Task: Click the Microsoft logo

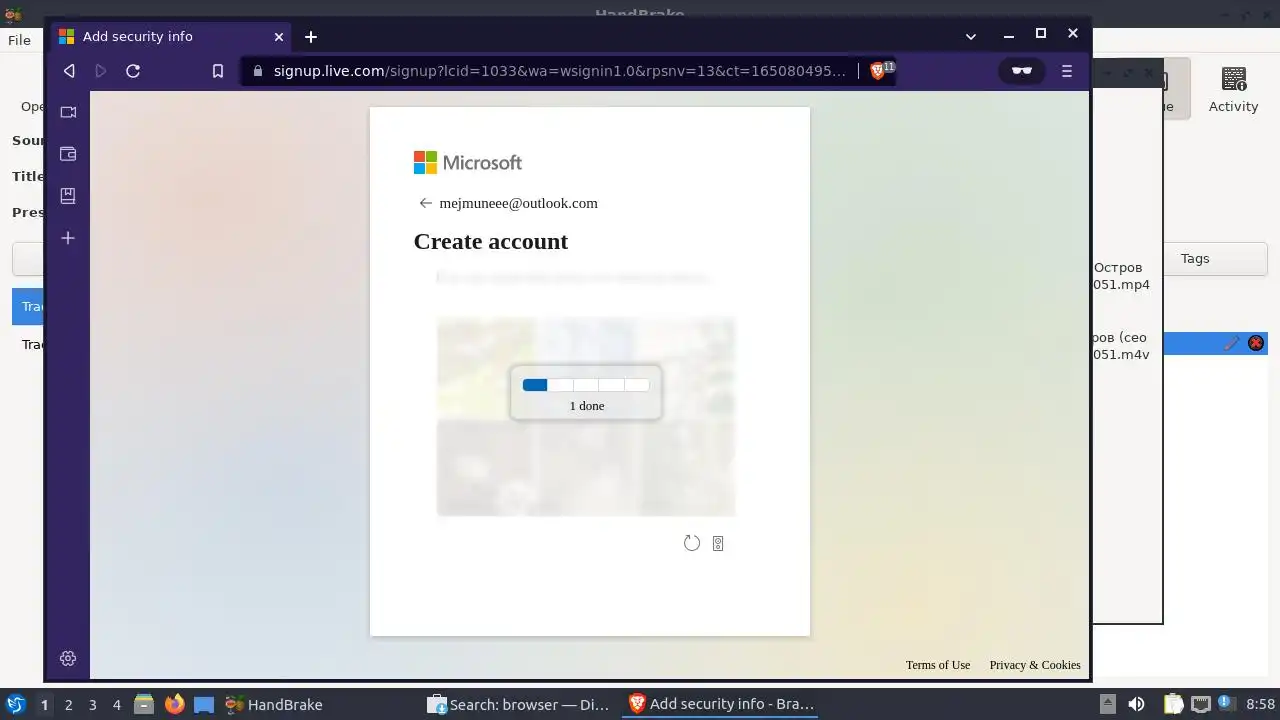Action: 468,162
